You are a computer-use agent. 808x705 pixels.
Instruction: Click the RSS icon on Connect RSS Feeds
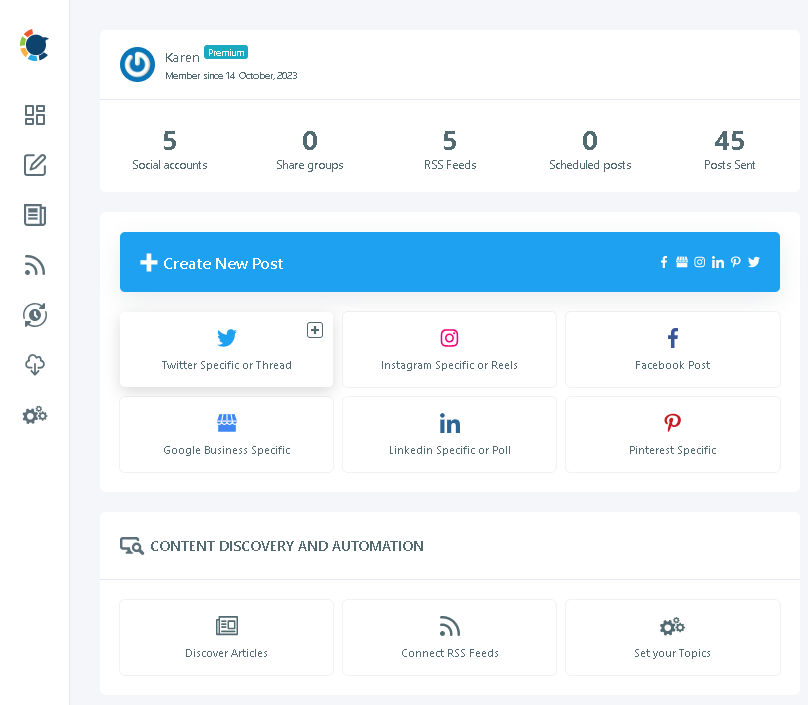tap(449, 626)
